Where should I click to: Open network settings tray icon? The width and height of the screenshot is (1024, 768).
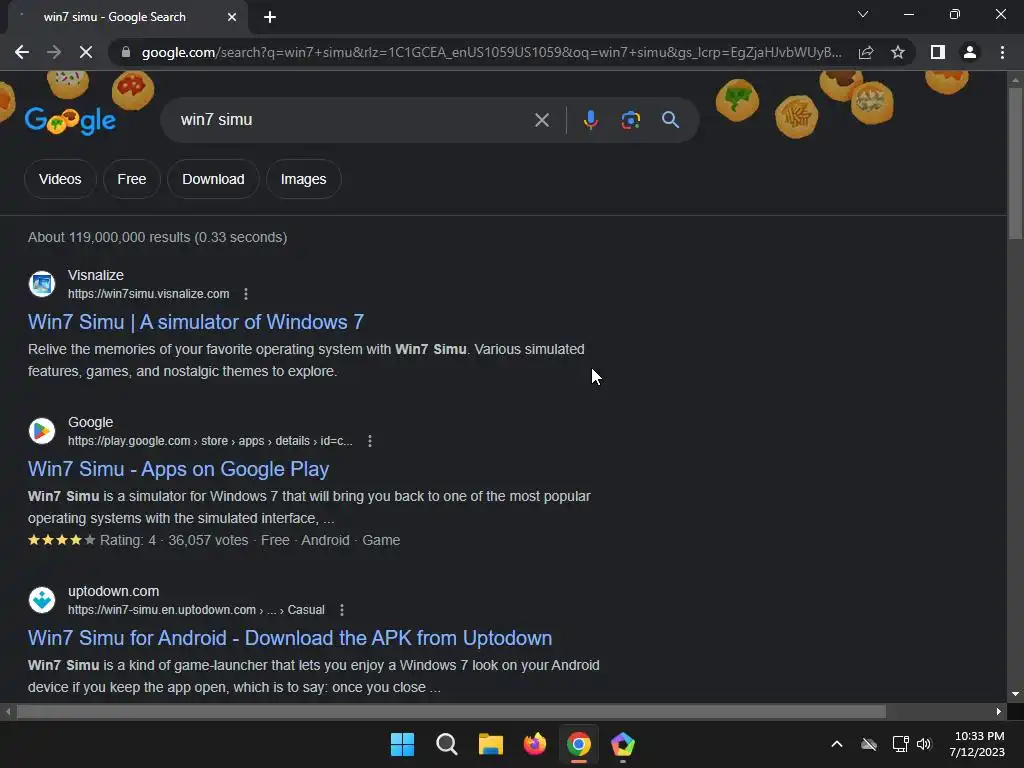coord(901,744)
